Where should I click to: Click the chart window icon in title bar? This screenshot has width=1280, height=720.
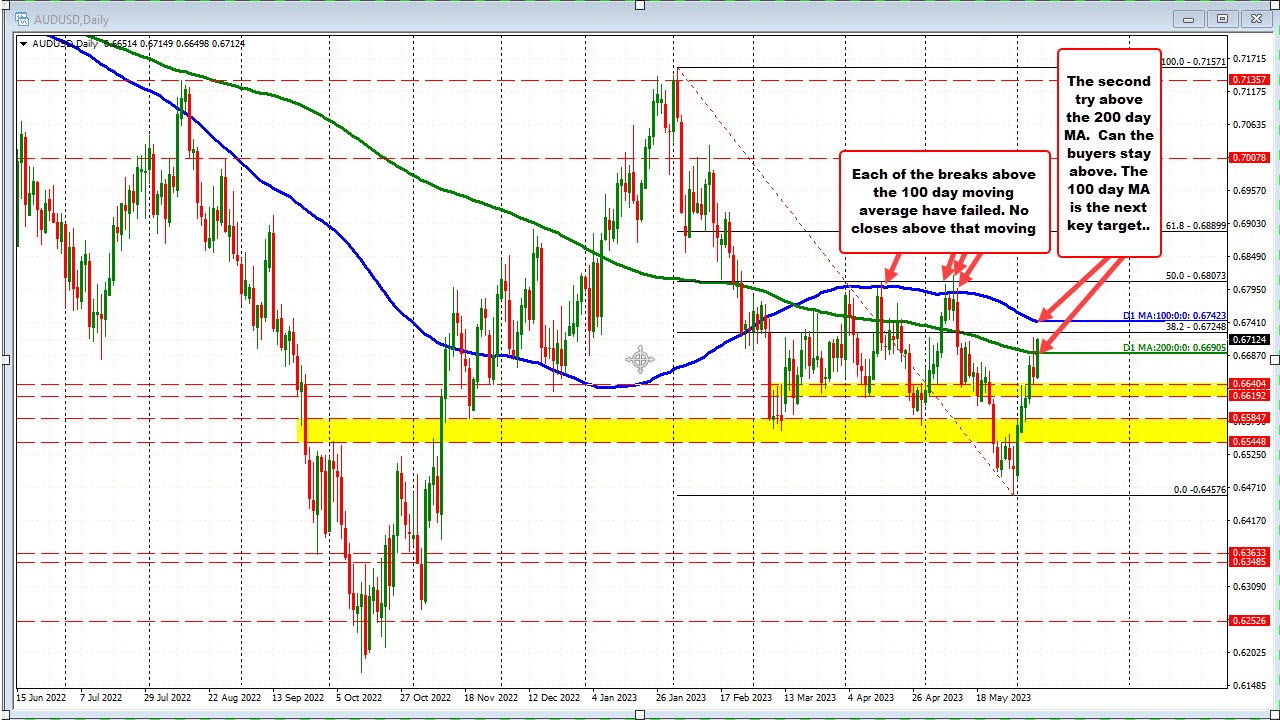pyautogui.click(x=22, y=18)
